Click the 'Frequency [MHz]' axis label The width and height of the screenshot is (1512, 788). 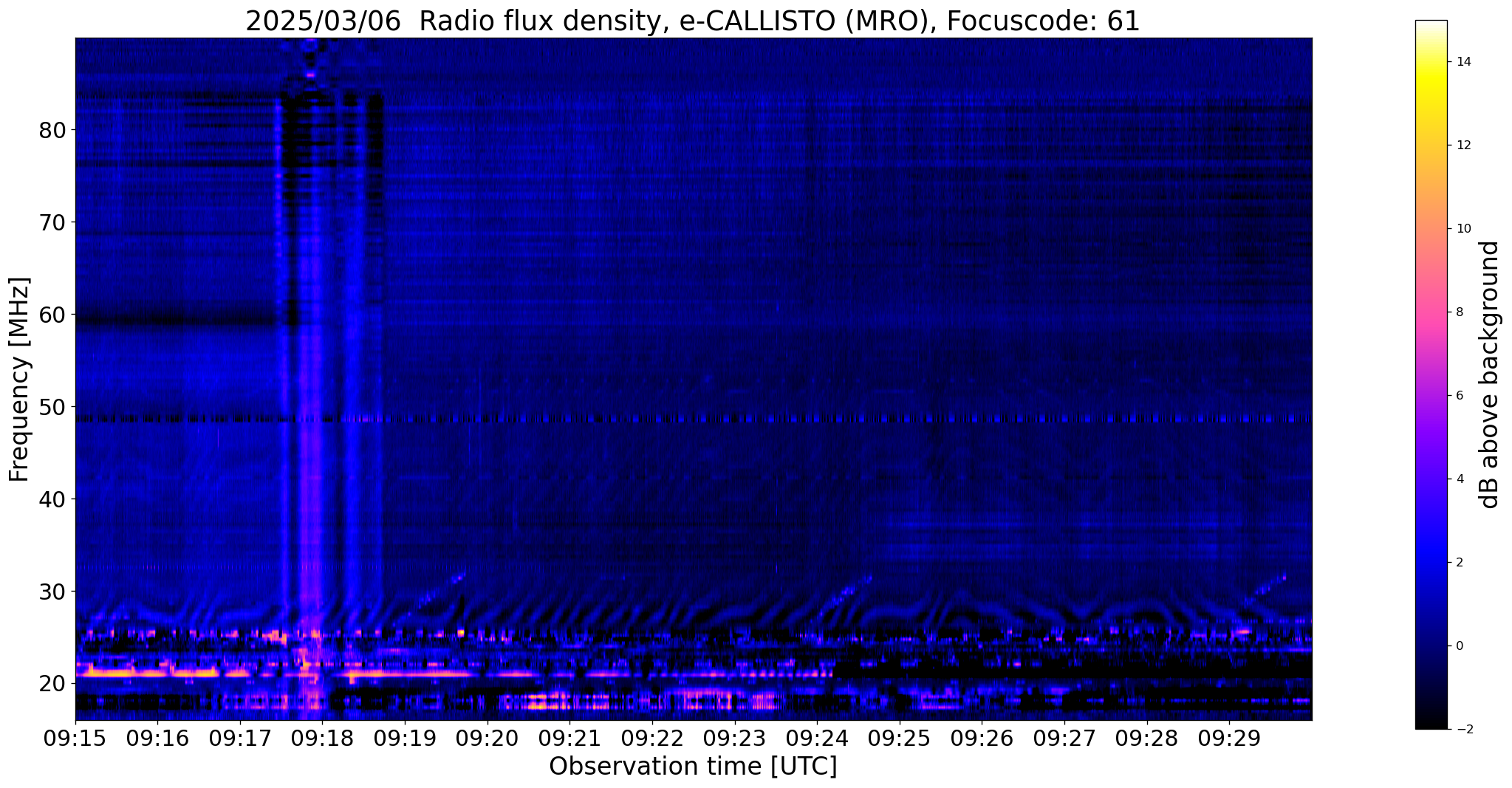tap(20, 379)
